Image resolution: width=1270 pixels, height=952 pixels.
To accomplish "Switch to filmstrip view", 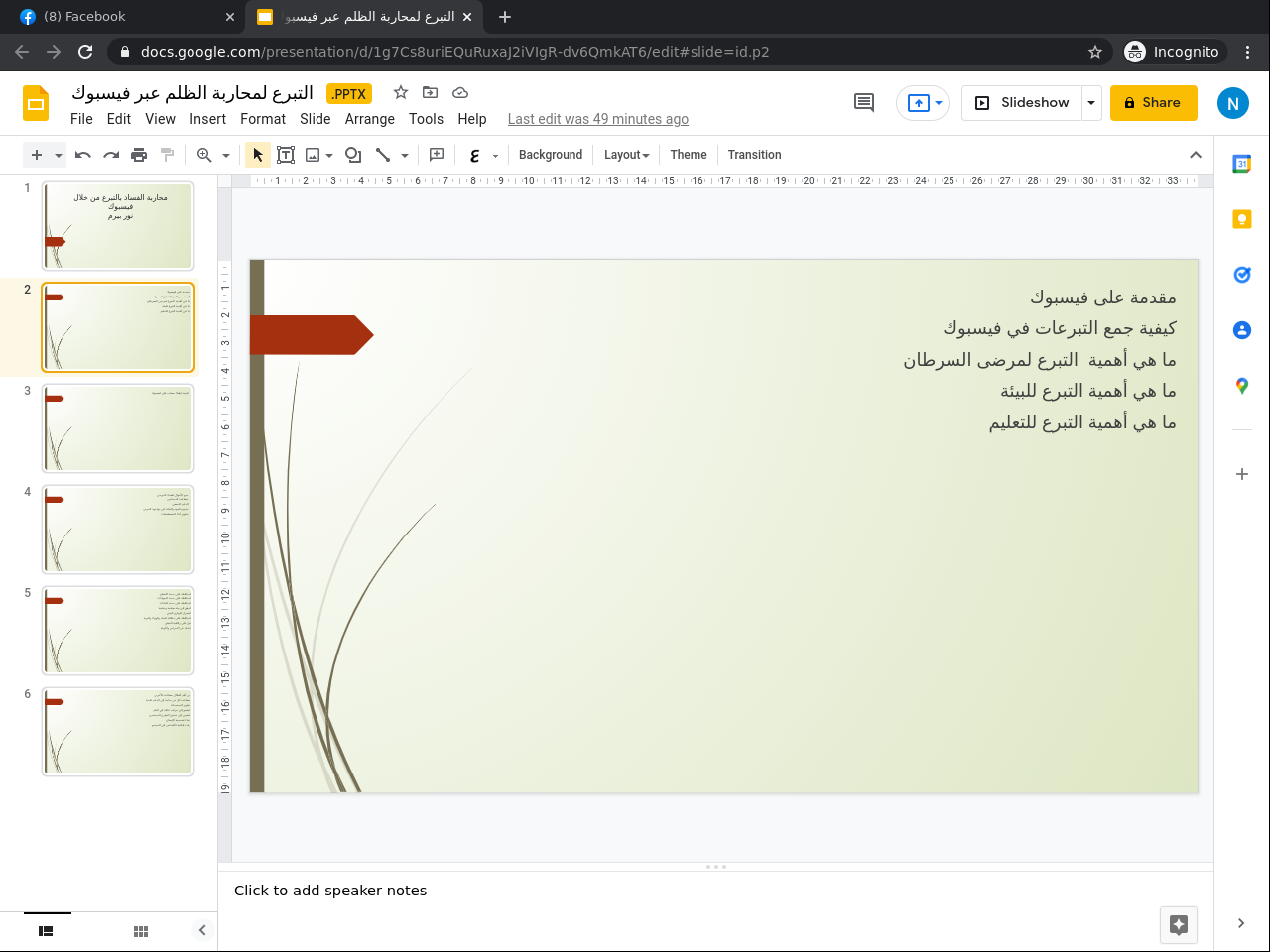I will click(x=46, y=931).
